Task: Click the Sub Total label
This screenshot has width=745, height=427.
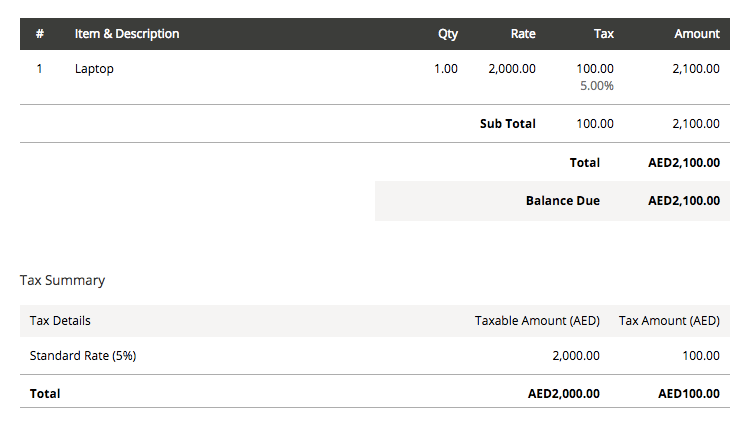Action: 508,124
